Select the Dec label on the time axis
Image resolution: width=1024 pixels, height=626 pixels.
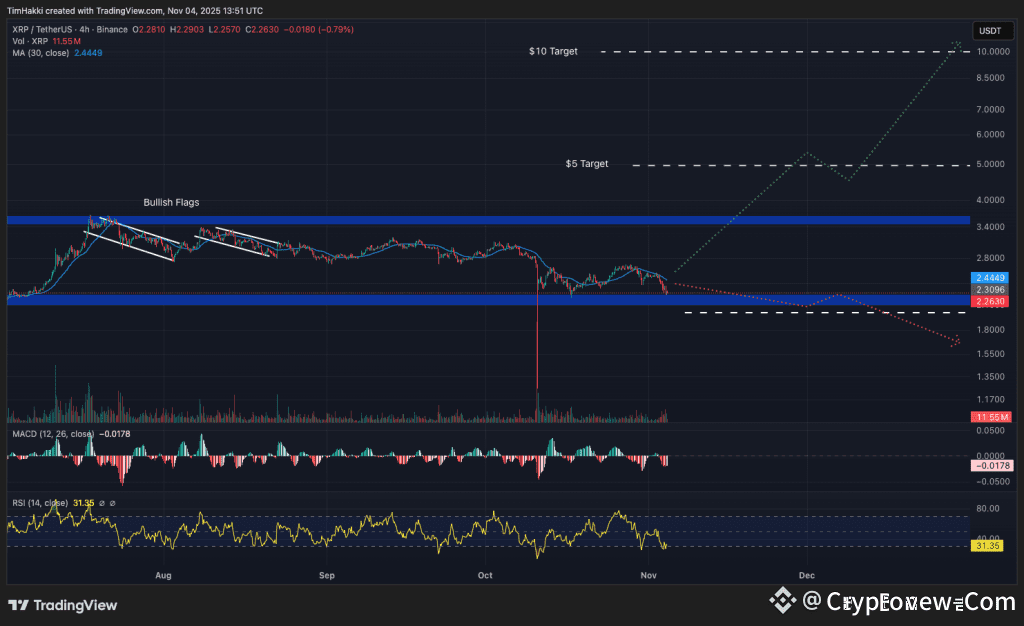pyautogui.click(x=806, y=575)
